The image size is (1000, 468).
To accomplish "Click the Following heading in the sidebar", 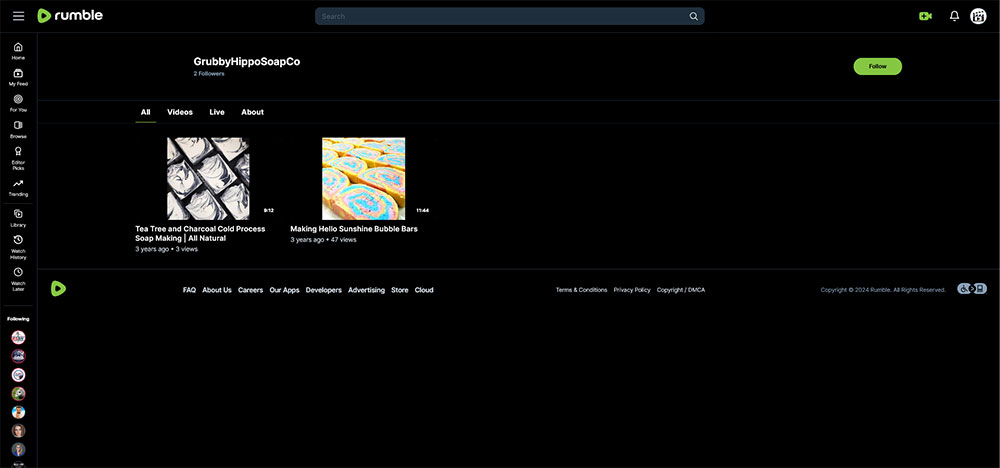I will (18, 319).
